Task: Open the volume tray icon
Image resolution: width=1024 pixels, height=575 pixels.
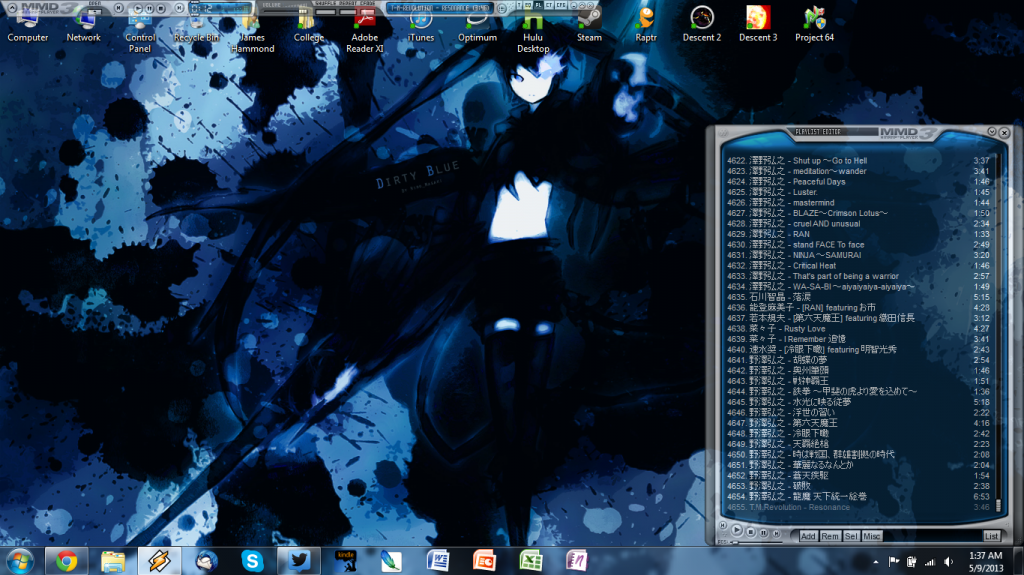Action: 949,562
